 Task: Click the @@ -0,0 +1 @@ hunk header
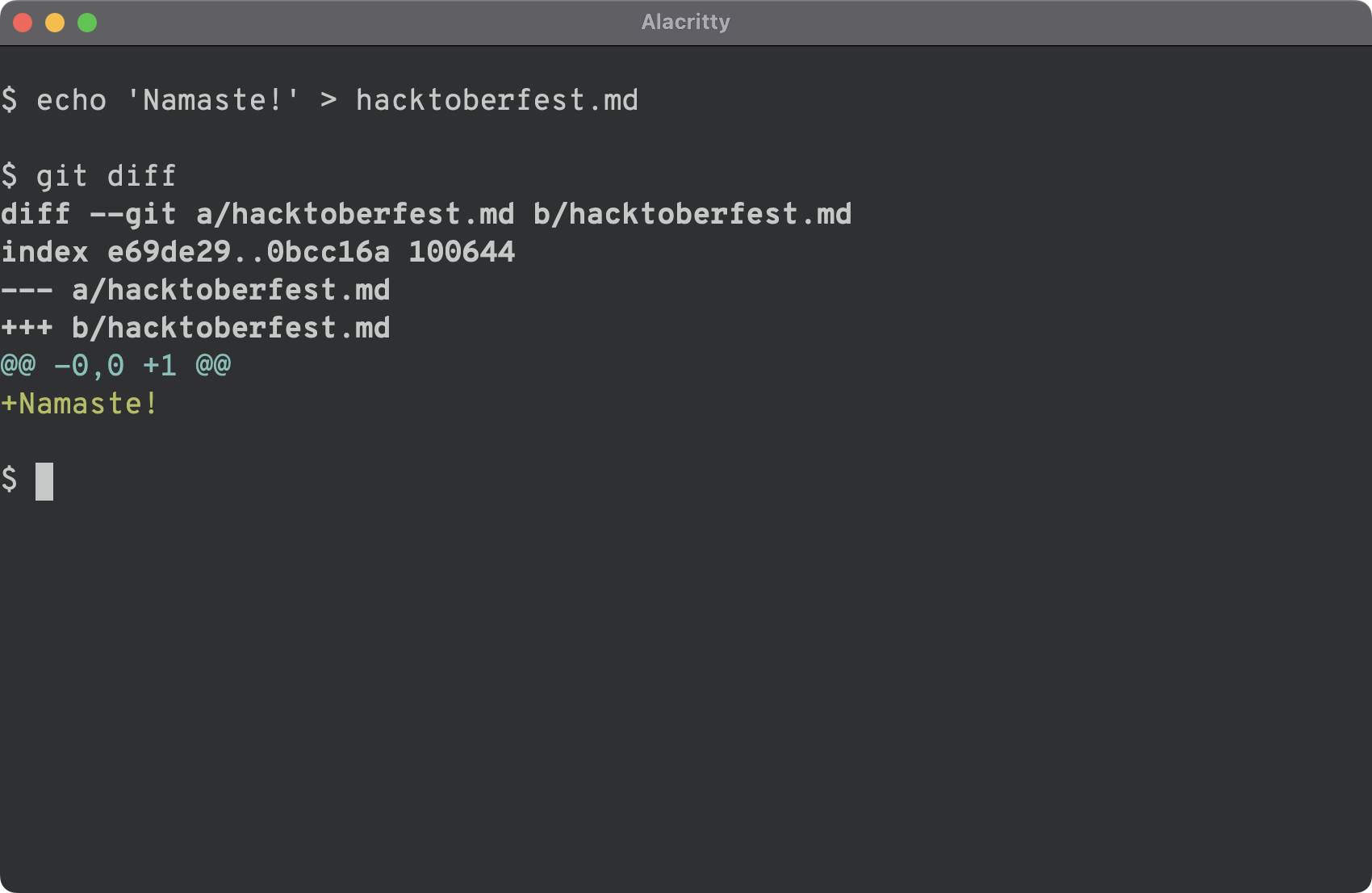coord(115,364)
